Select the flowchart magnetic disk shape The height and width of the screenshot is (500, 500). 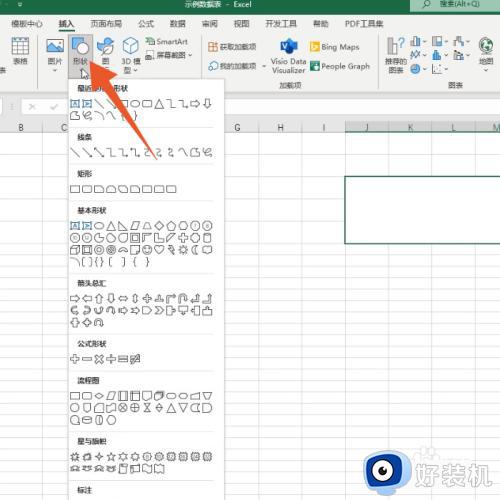pyautogui.click(x=87, y=420)
